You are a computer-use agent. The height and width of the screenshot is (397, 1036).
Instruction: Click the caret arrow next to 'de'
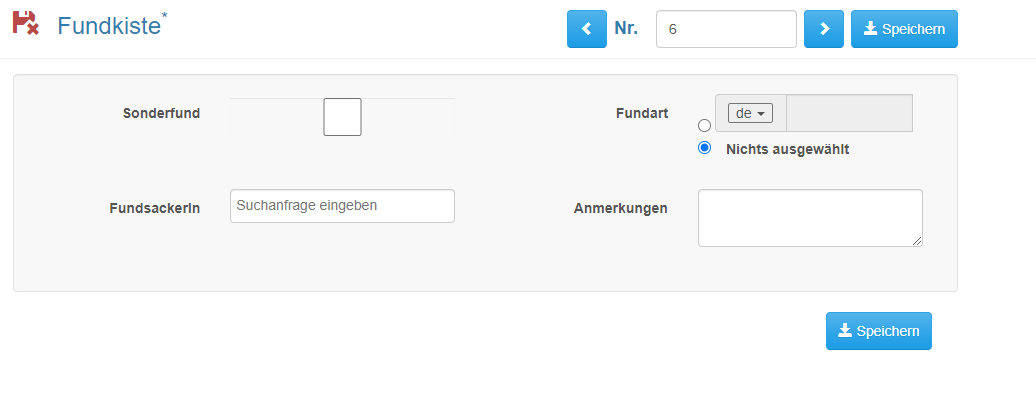click(761, 114)
